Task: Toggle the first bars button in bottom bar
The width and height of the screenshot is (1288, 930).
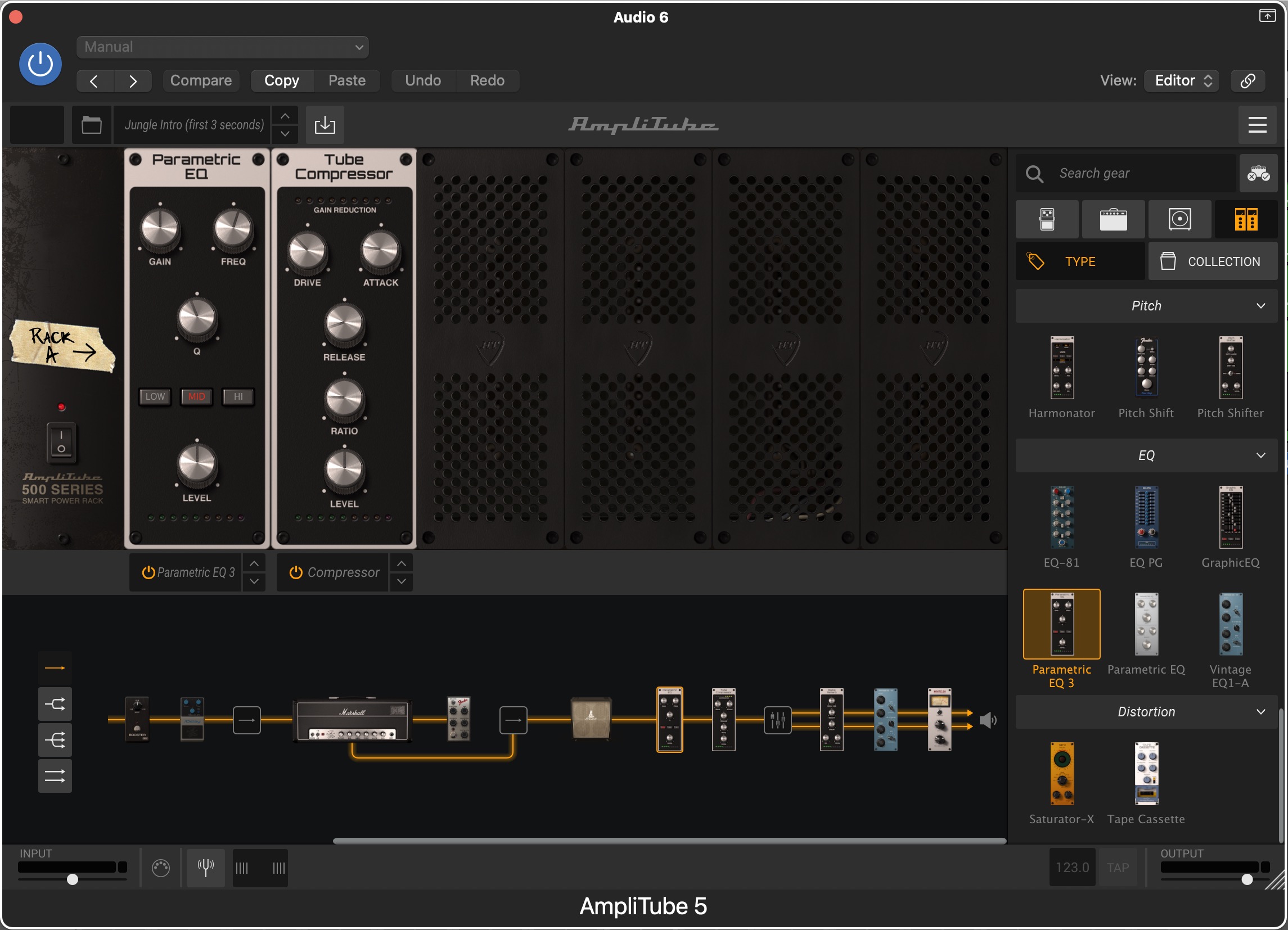Action: coord(242,868)
